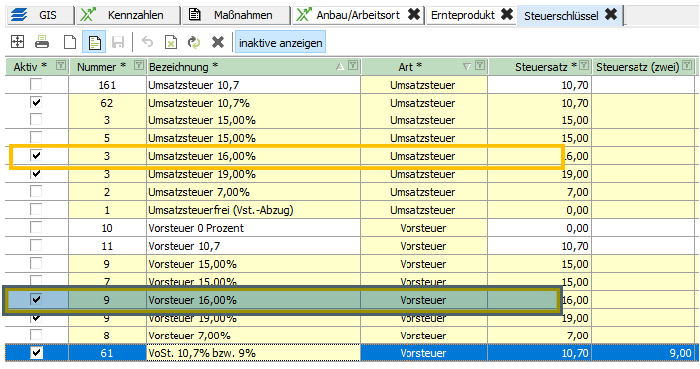Click the ascending sort arrow in Bezeichnung
Image resolution: width=700 pixels, height=369 pixels.
(340, 66)
